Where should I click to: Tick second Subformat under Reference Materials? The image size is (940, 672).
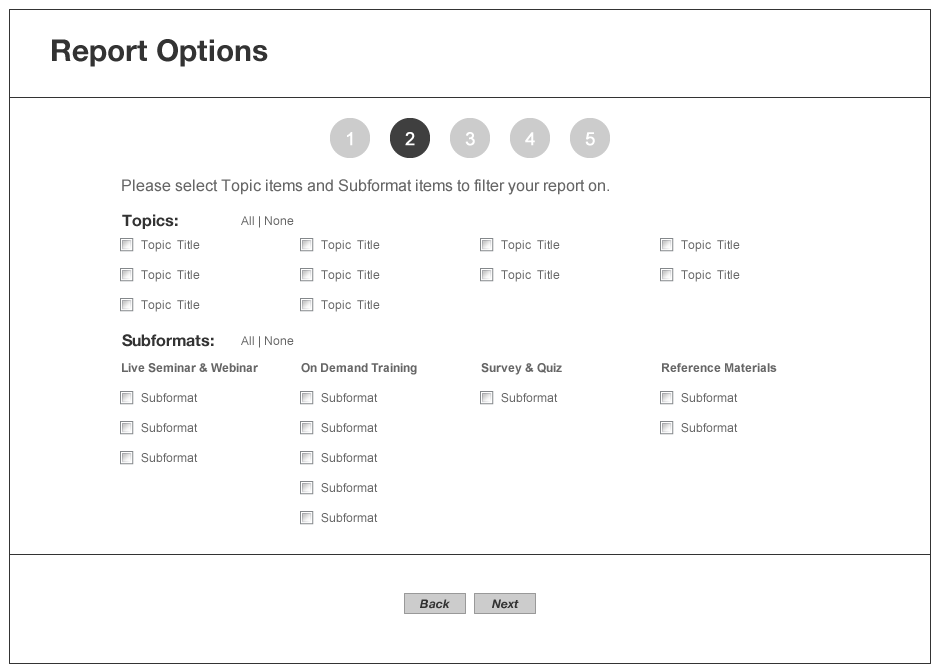click(667, 428)
